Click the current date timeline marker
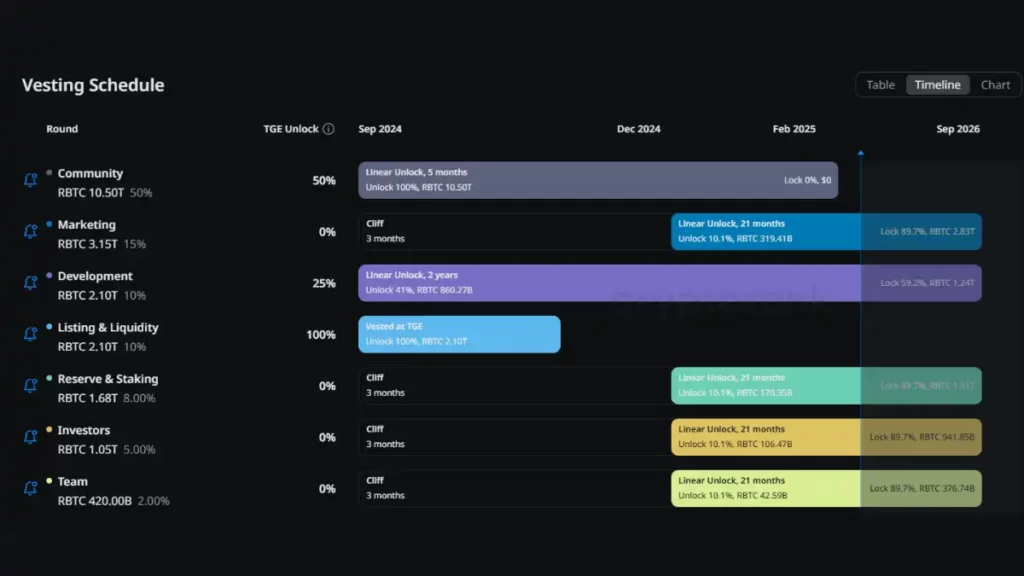 click(x=860, y=154)
